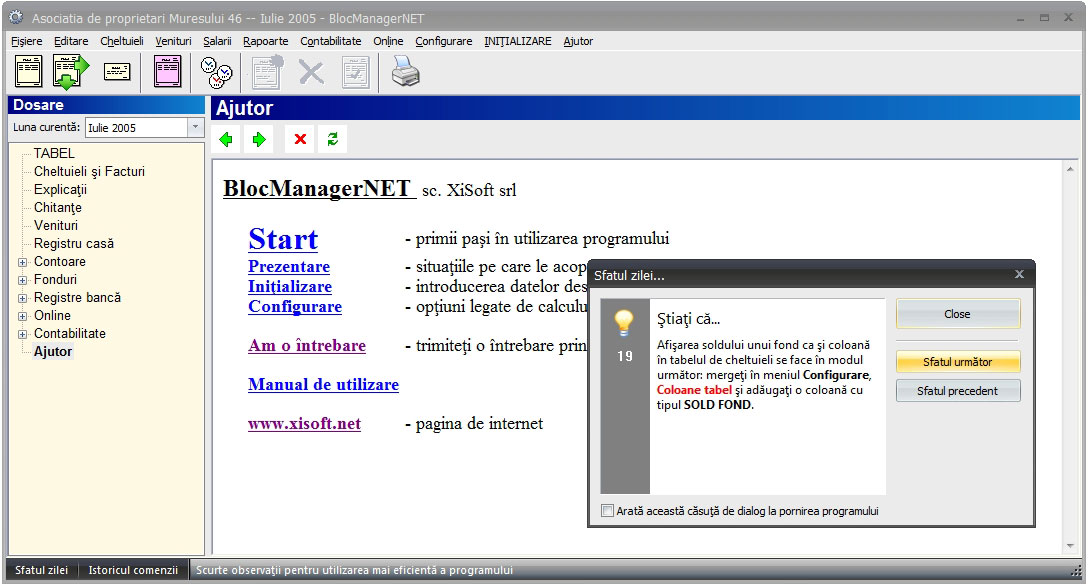
Task: Switch to the Istoricul comenzii tab
Action: [x=133, y=570]
